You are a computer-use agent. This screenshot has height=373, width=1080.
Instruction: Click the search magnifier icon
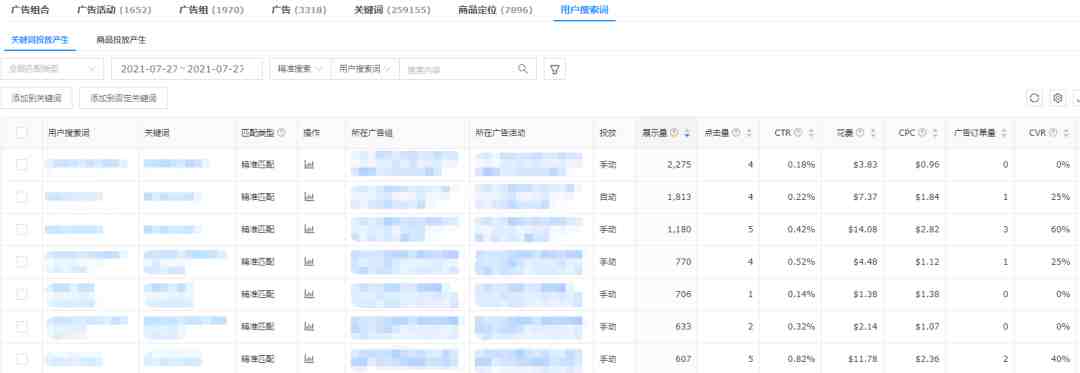coord(523,69)
